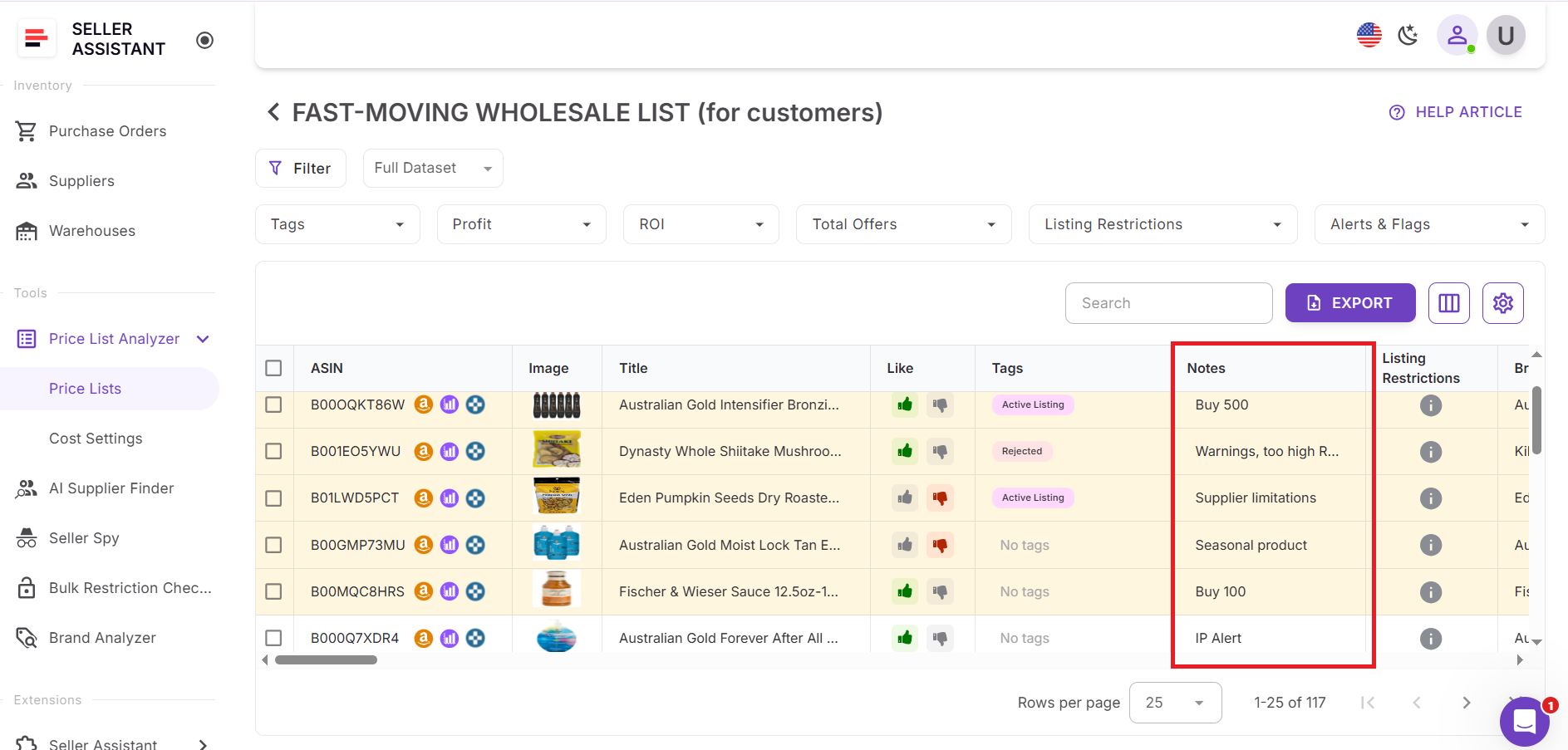Click the info icon for Seasonal product row
The image size is (1568, 750).
[x=1430, y=545]
